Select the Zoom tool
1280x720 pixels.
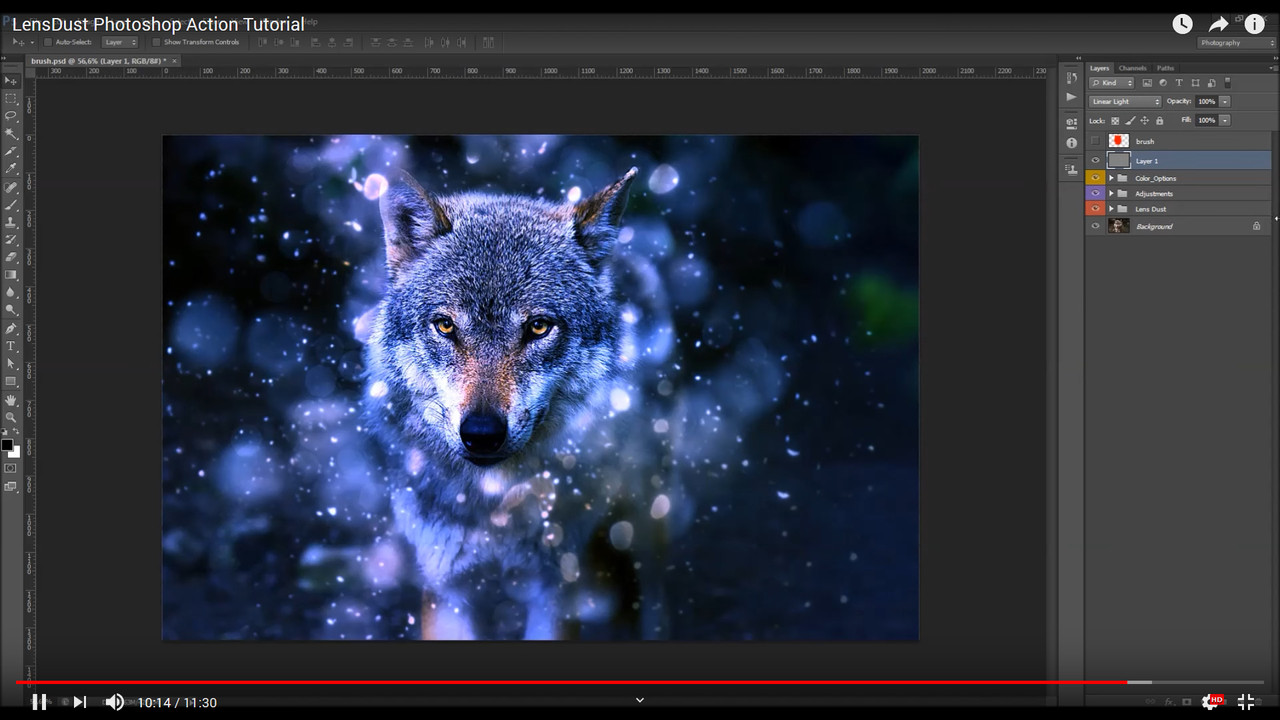[11, 417]
